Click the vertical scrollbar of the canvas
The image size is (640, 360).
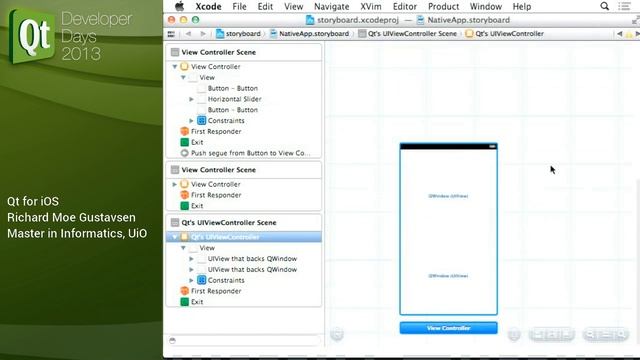pyautogui.click(x=638, y=261)
